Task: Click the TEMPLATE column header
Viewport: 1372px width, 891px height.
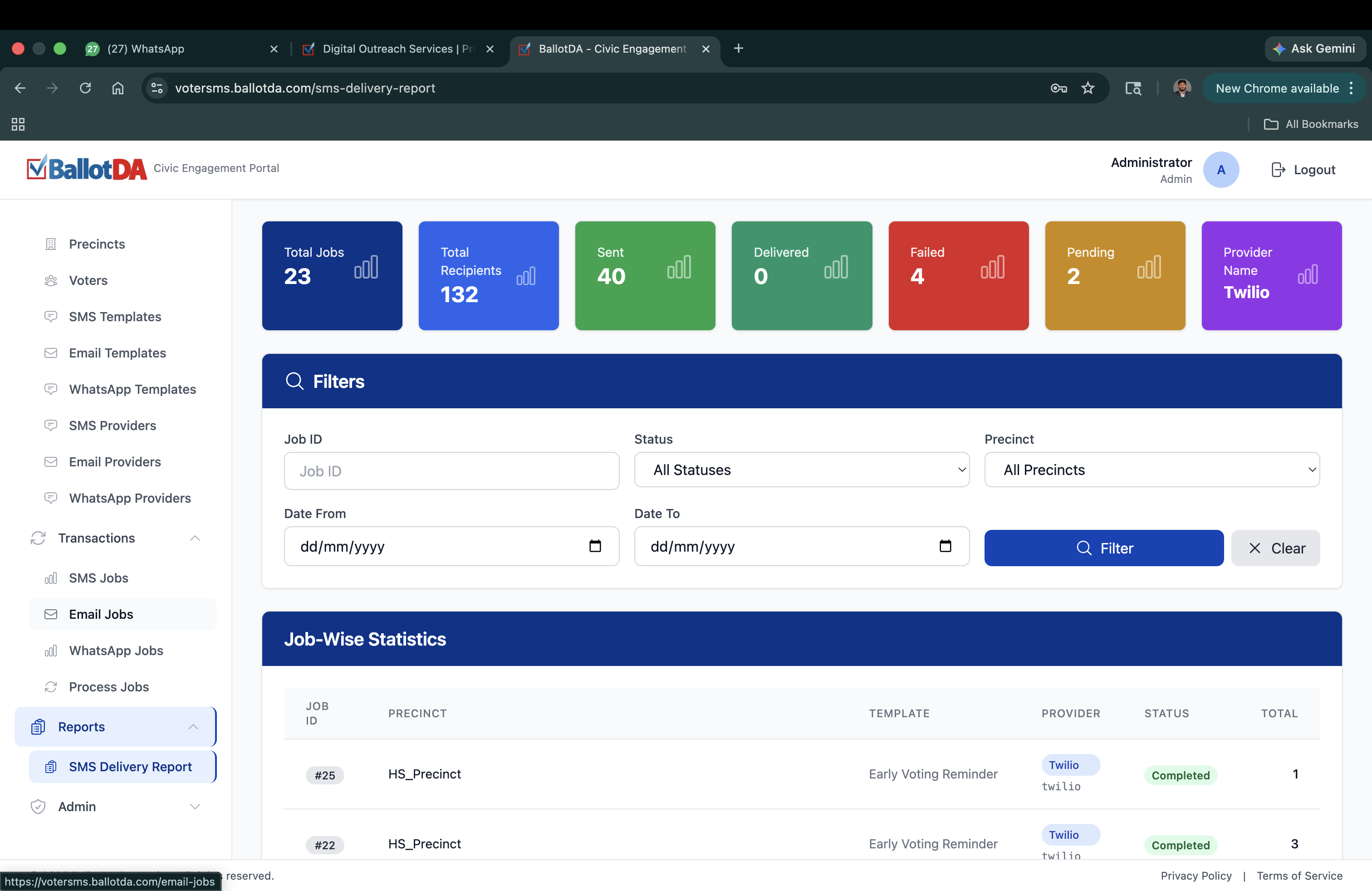Action: tap(899, 713)
